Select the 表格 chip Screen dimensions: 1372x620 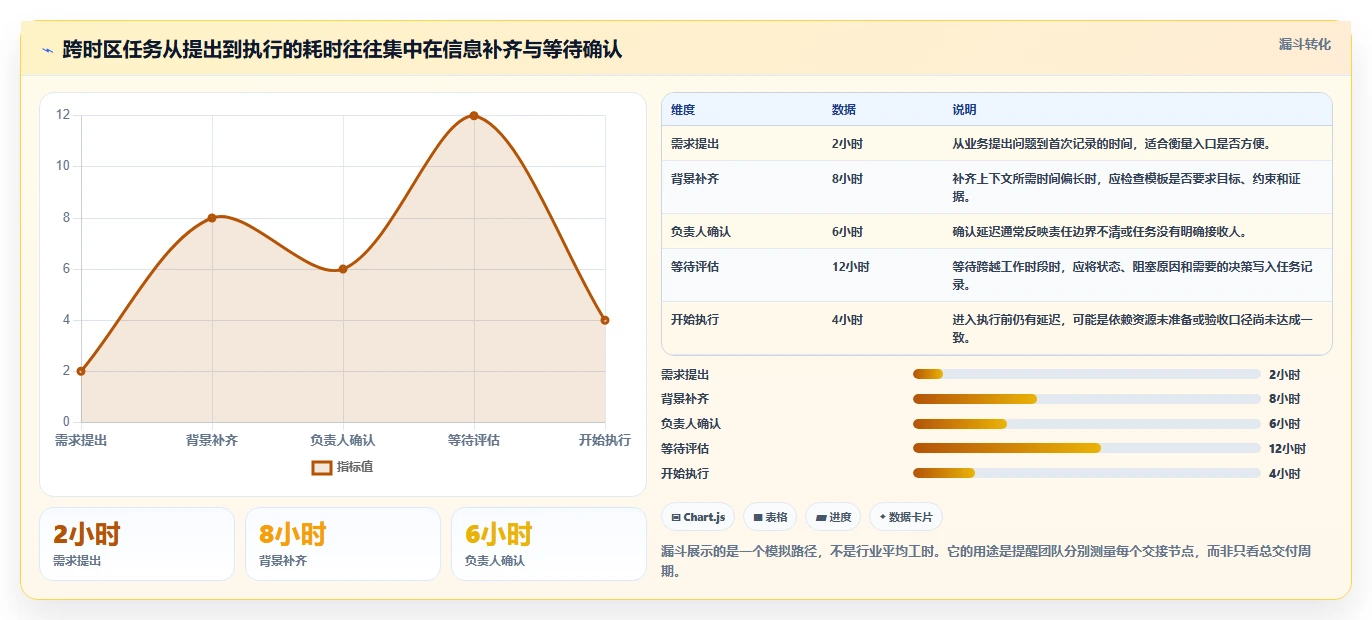coord(769,517)
